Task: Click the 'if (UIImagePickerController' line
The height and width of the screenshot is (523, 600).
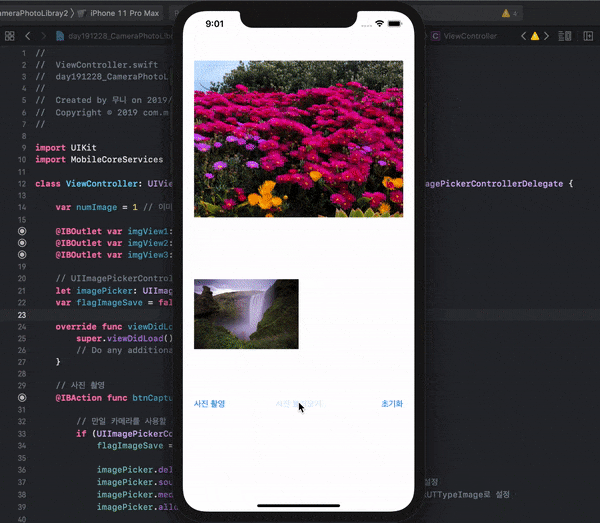Action: click(124, 434)
